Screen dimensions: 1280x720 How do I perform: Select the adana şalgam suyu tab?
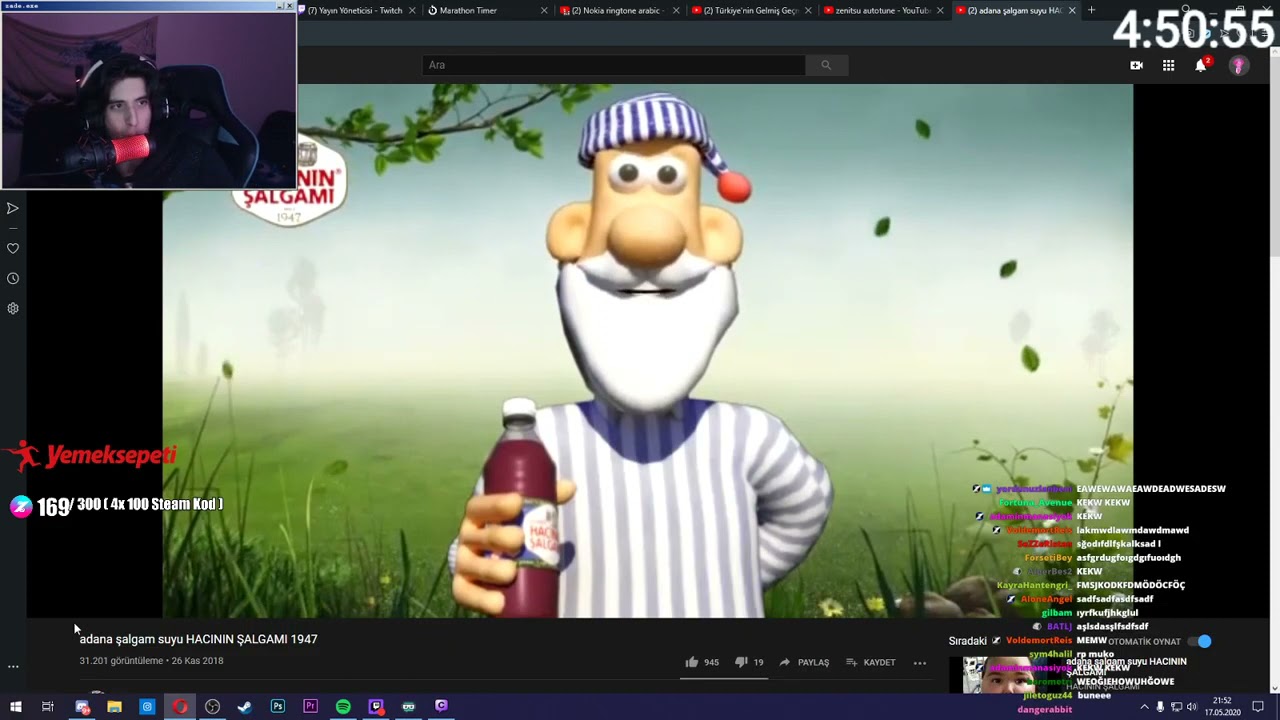click(1015, 10)
